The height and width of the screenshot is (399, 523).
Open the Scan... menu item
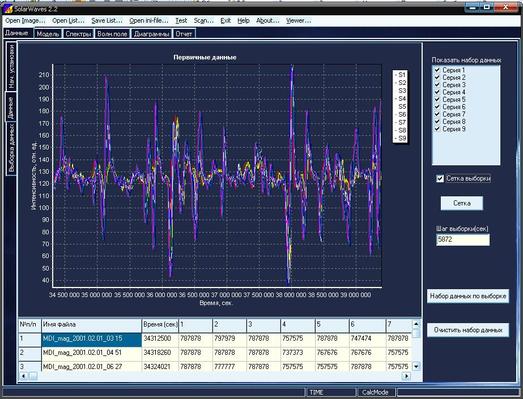tap(203, 21)
